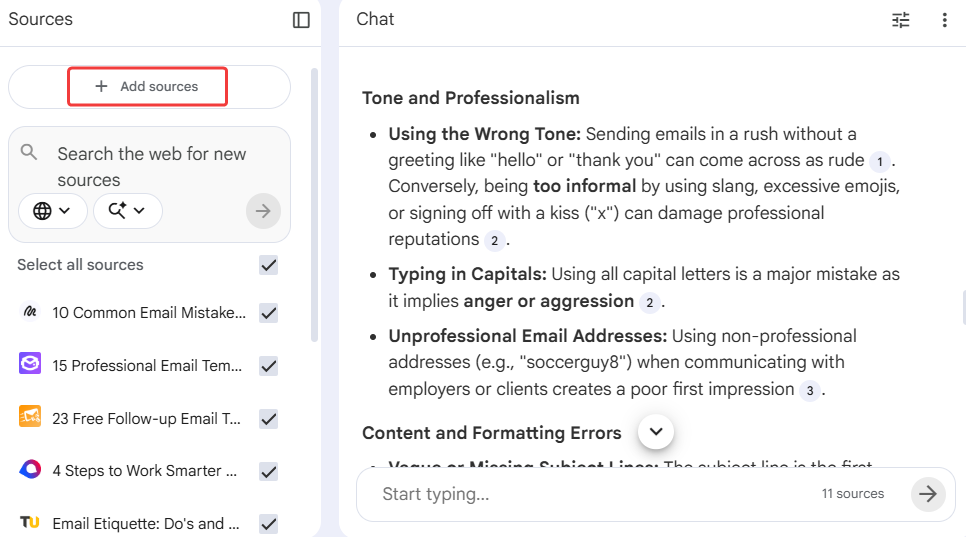Viewport: 966px width, 537px height.
Task: Click the scroll-to-bottom chevron button
Action: pos(656,432)
